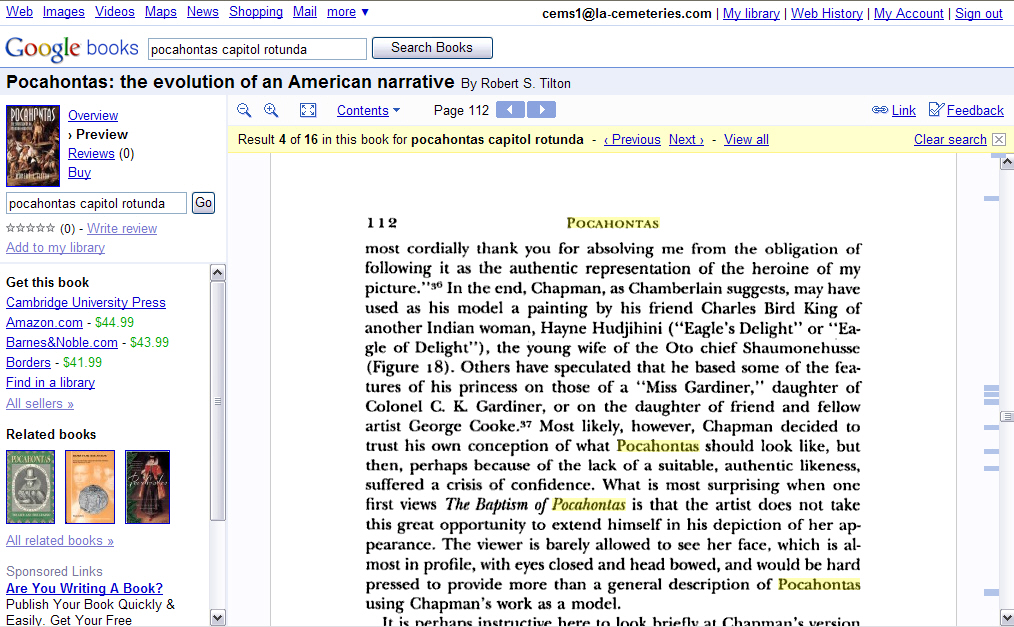
Task: Open second related book with orange cover
Action: (x=90, y=487)
